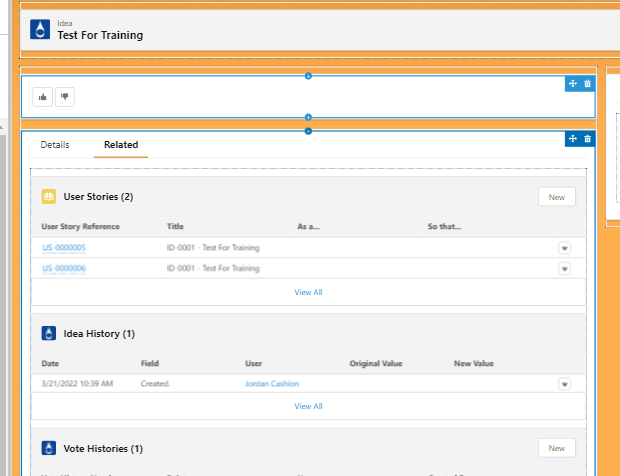
Task: Open the US-0000005 user story link
Action: pyautogui.click(x=64, y=248)
